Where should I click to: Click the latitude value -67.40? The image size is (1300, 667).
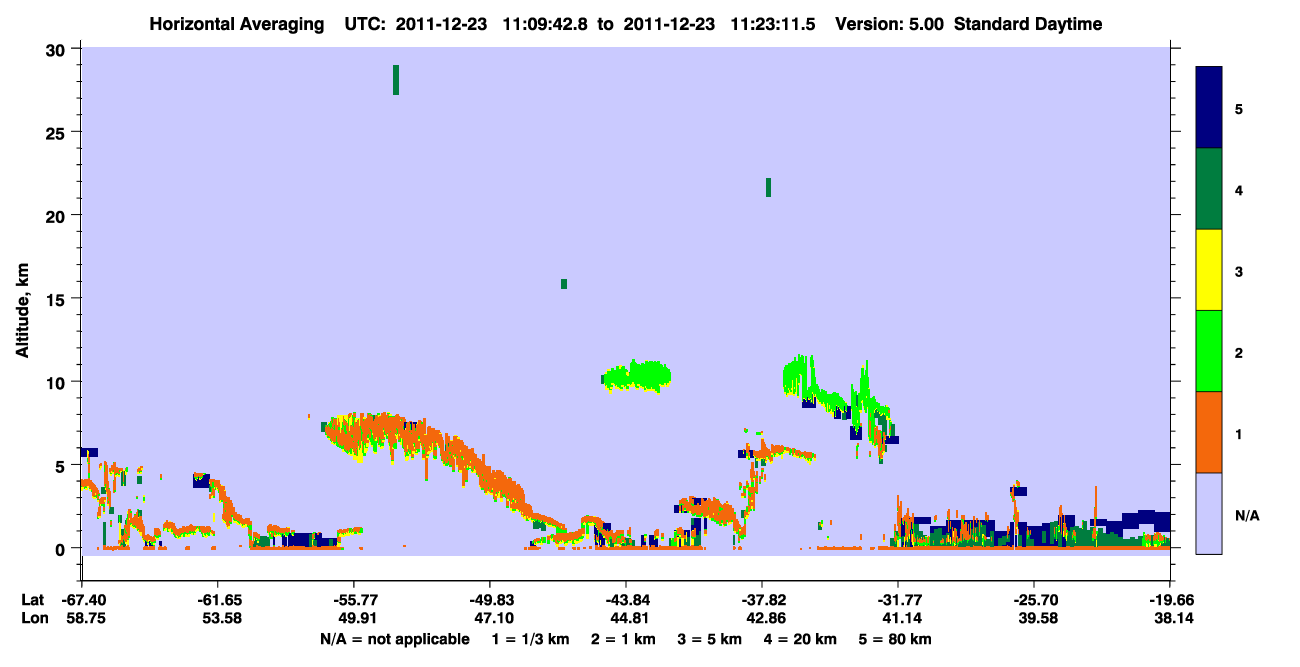click(x=83, y=600)
